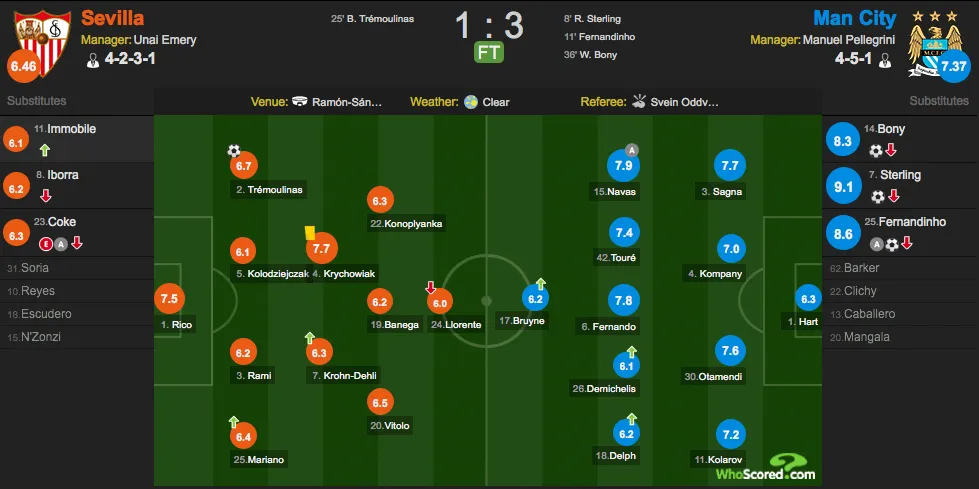Click the assist icon above Navas
This screenshot has width=979, height=489.
pos(632,150)
